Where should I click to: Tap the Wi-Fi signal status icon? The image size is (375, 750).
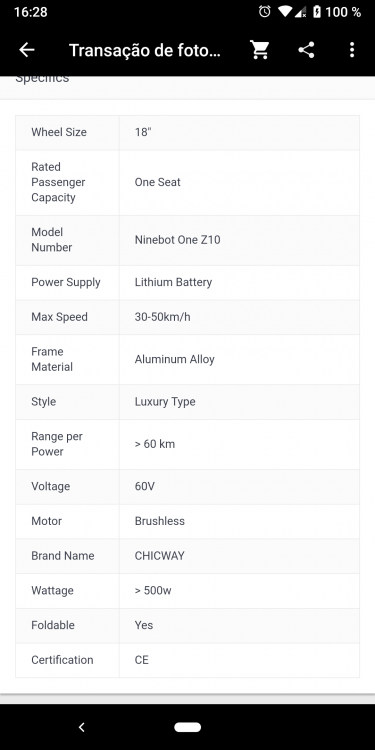coord(284,12)
